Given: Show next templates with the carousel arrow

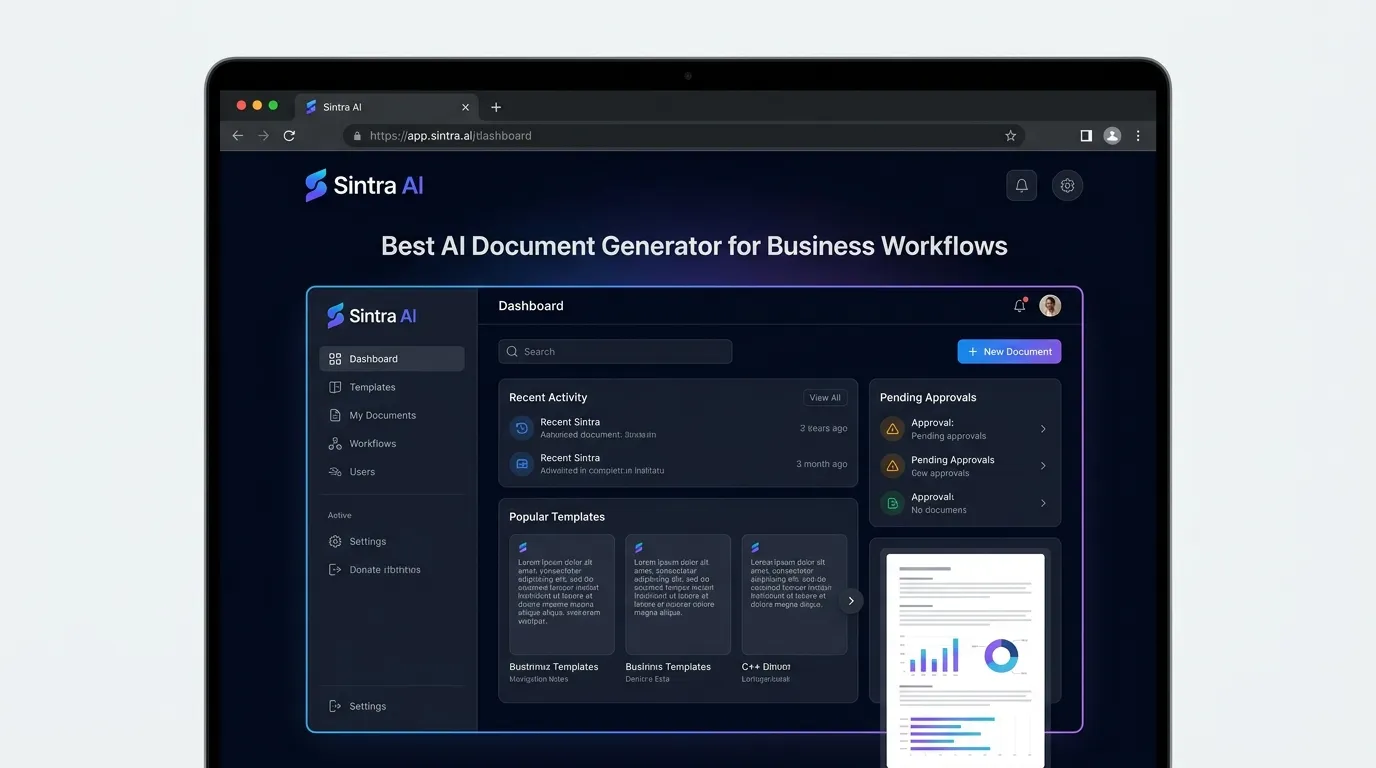Looking at the screenshot, I should (x=851, y=601).
